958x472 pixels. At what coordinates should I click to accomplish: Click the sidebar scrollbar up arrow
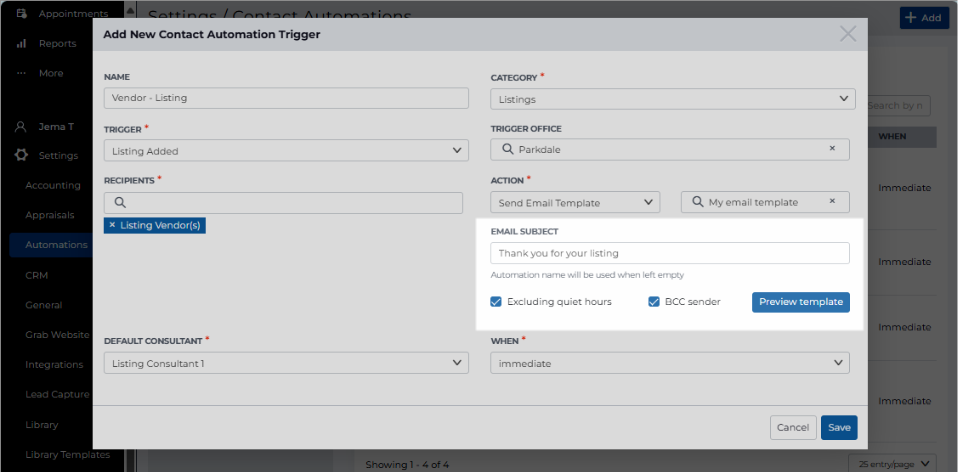click(x=130, y=10)
